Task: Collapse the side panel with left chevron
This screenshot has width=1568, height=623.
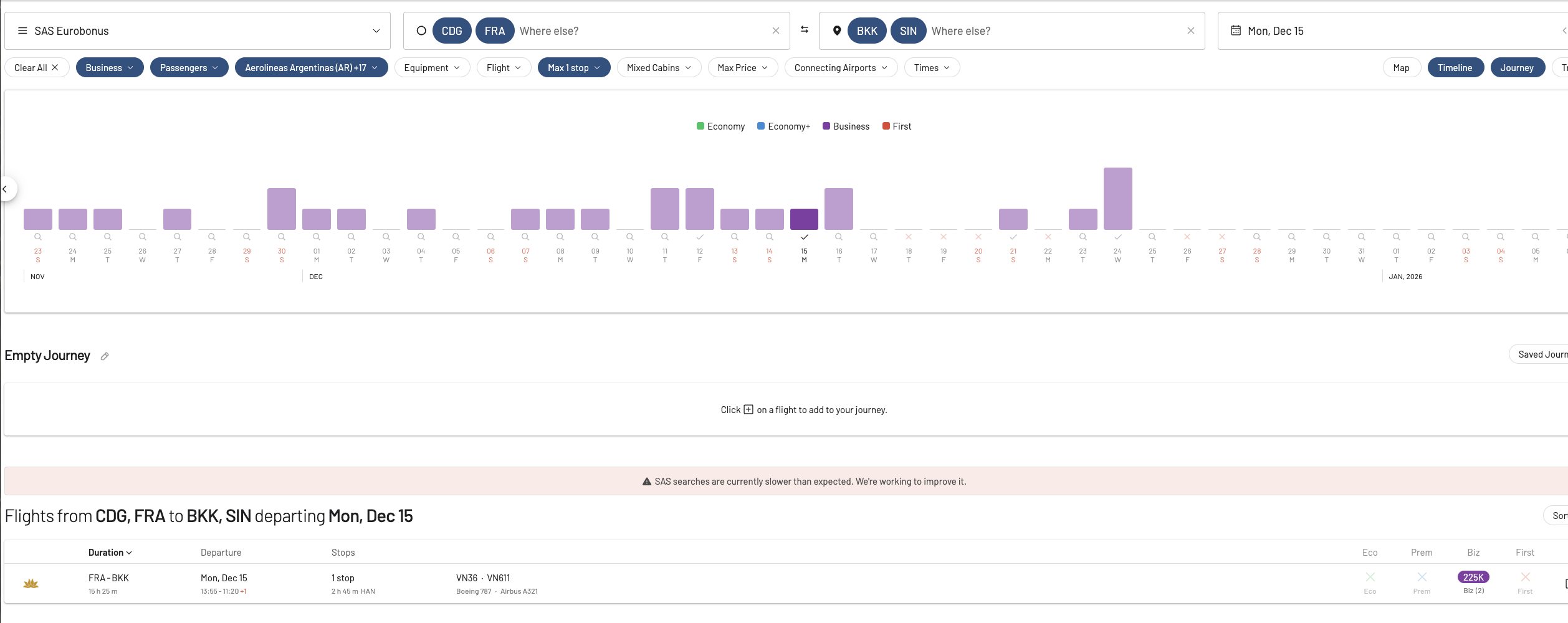Action: 5,189
